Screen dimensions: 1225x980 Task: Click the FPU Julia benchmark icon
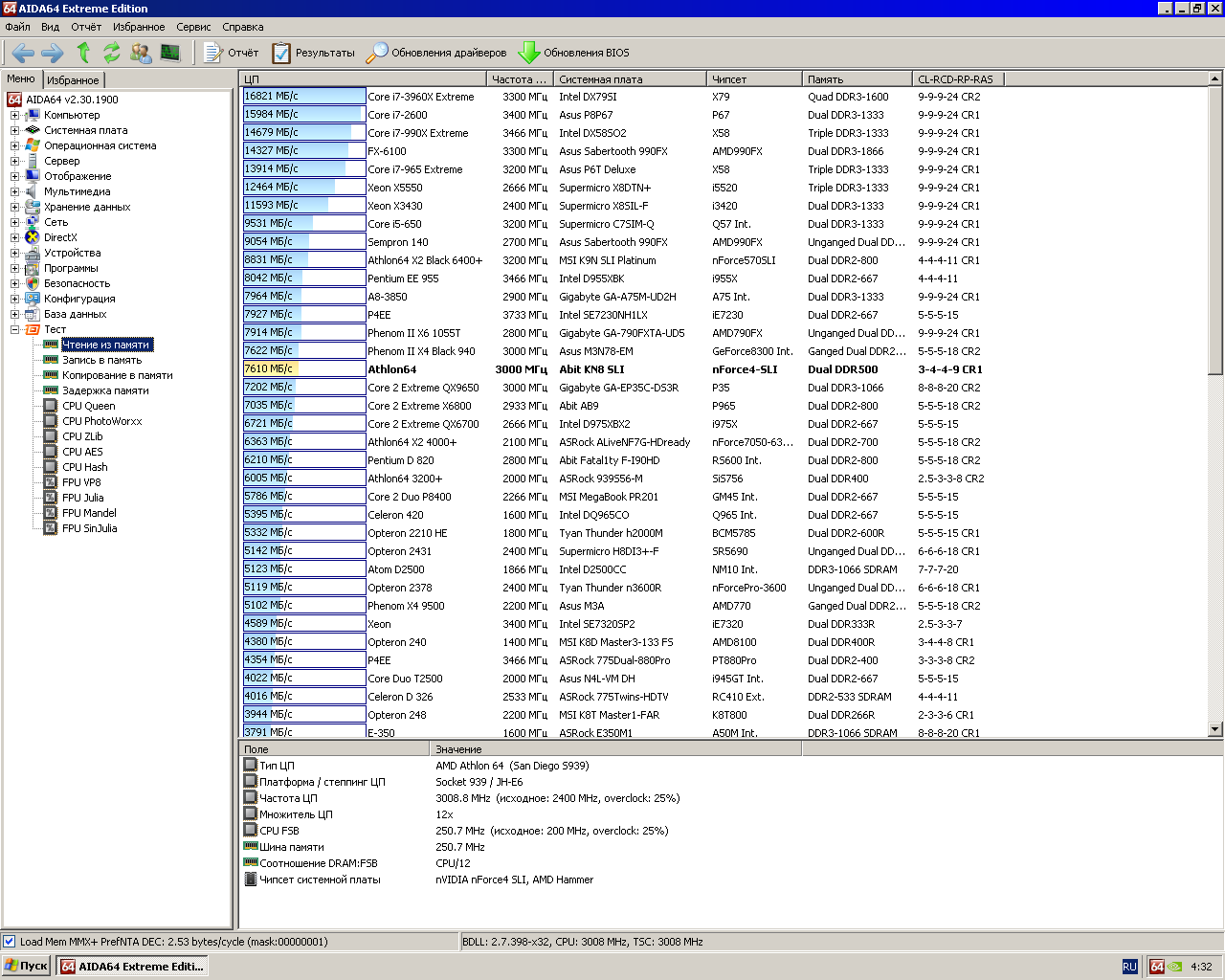click(51, 498)
